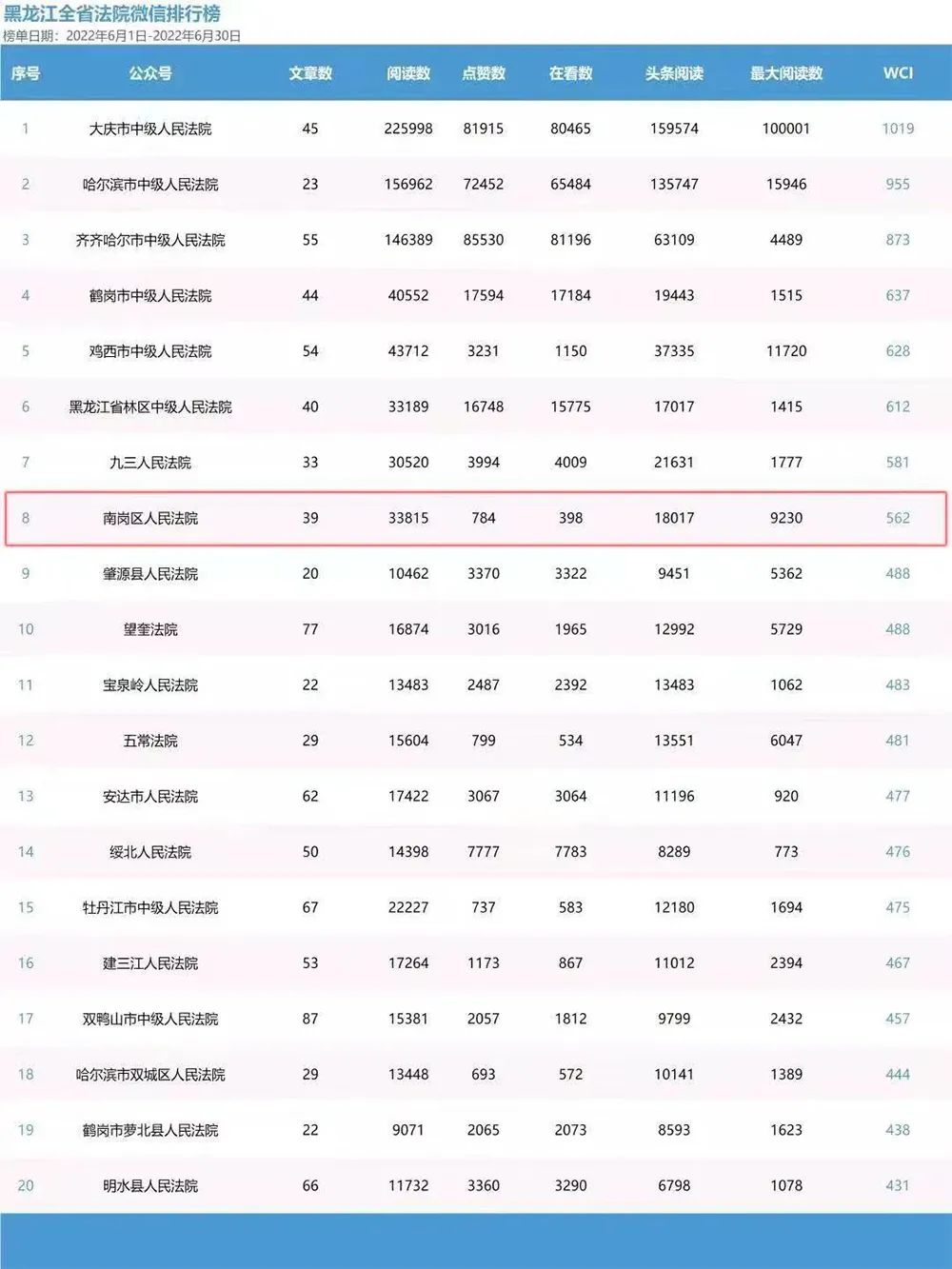Open 牡丹江市中级人民法院 entry
The image size is (952, 1269).
click(150, 907)
